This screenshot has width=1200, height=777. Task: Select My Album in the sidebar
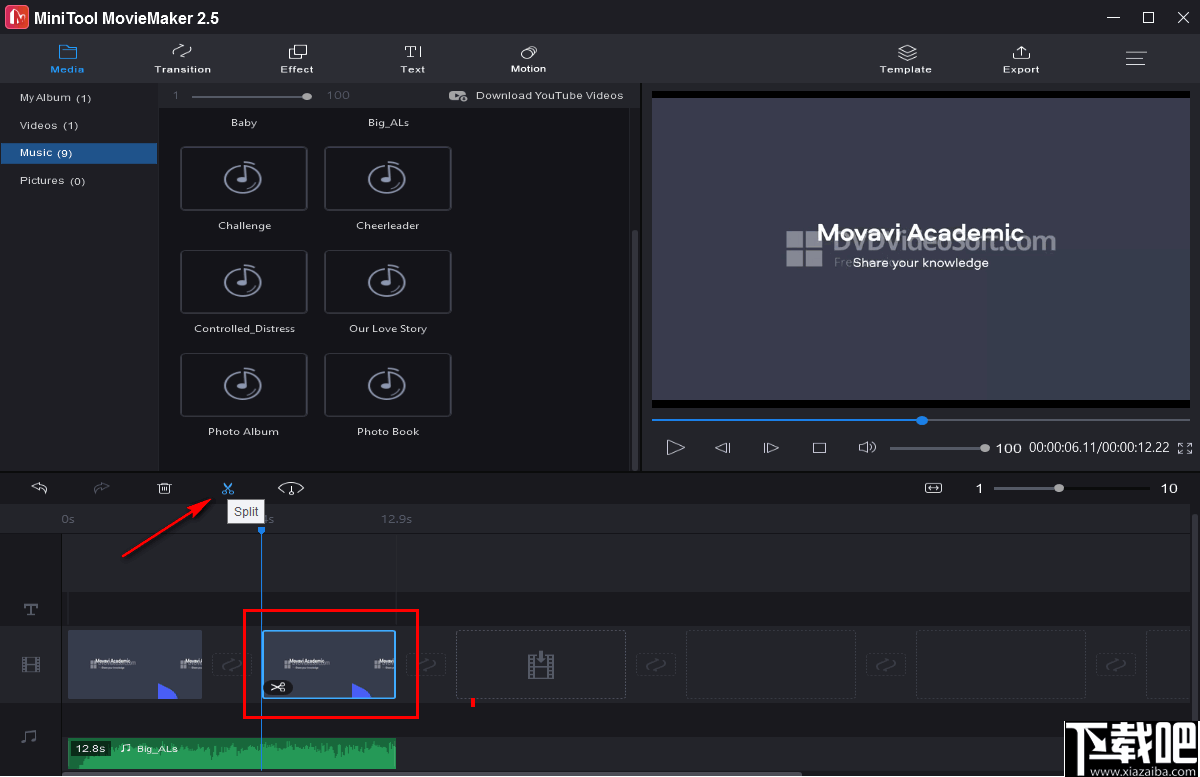tap(46, 97)
